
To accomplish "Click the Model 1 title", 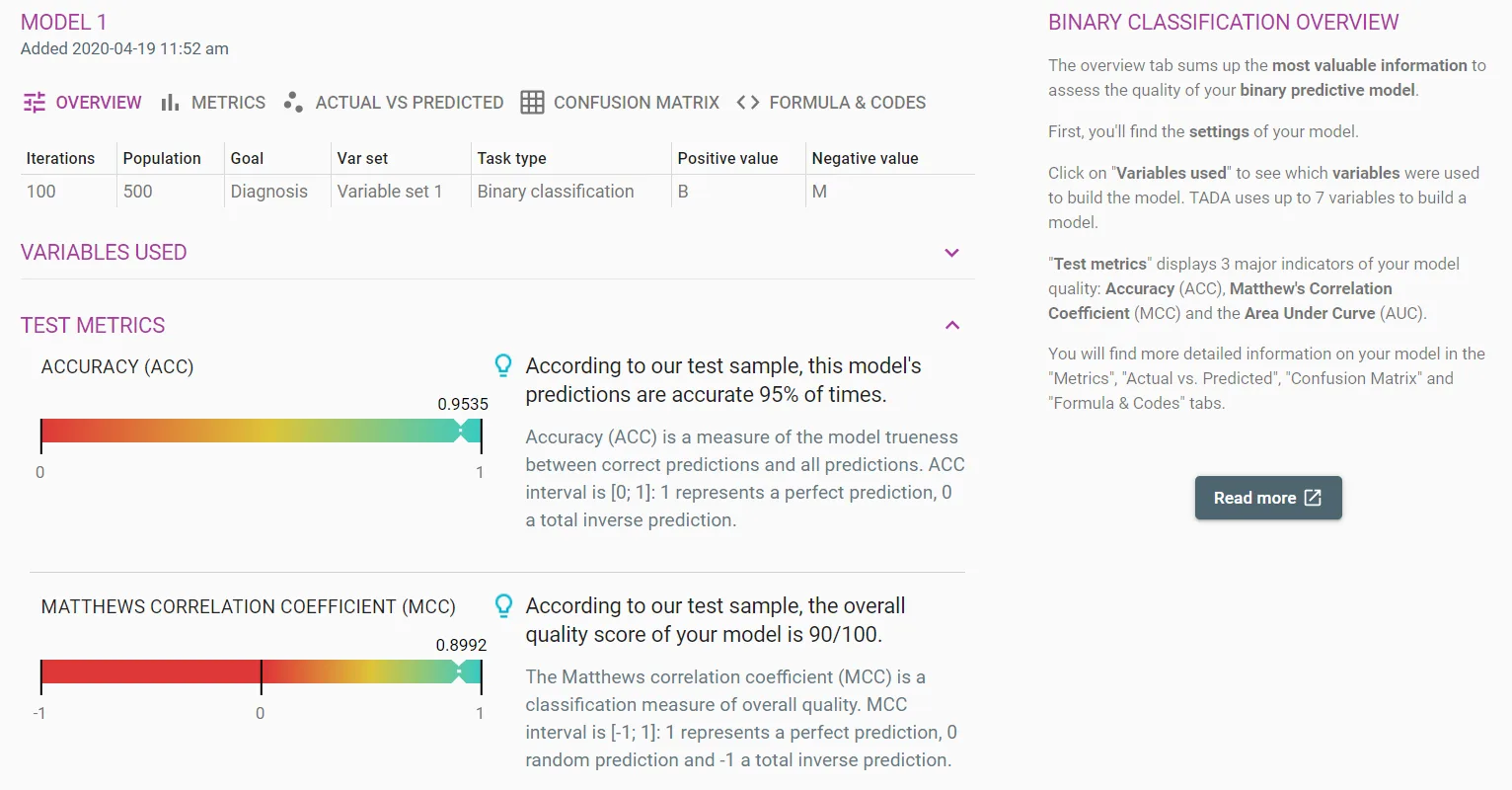I will tap(64, 23).
